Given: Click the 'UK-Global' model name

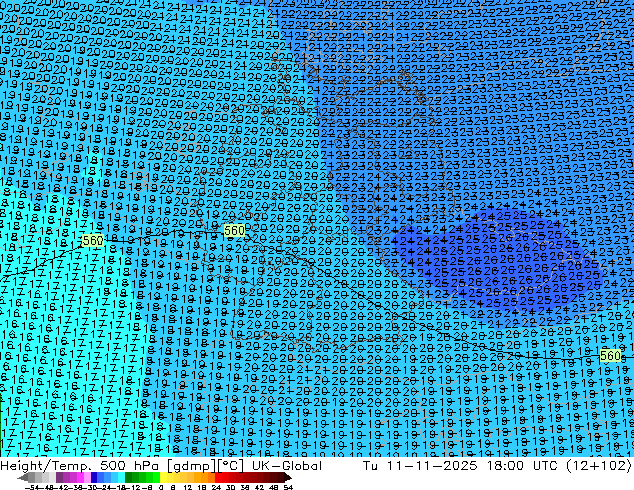Looking at the screenshot, I should pos(287,466).
